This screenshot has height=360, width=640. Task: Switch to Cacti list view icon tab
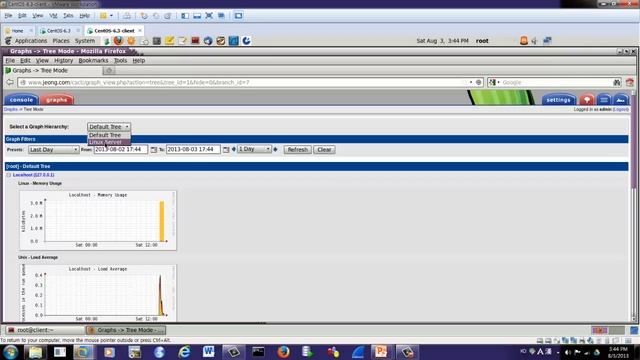click(604, 100)
